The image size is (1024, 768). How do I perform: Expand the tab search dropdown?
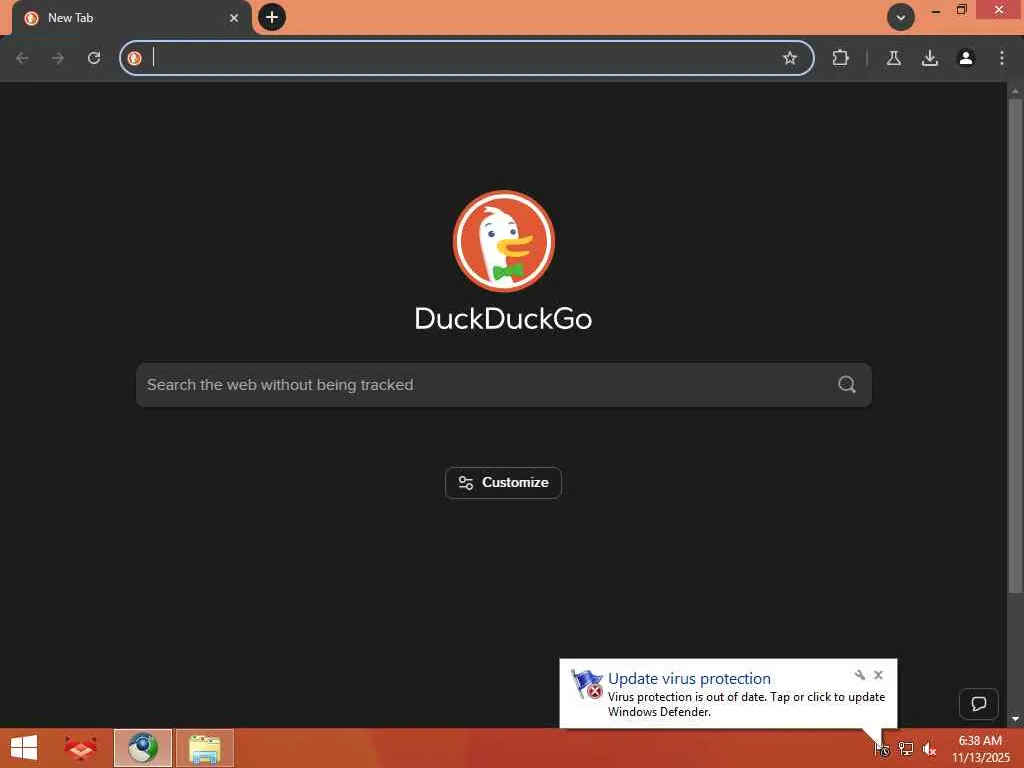[x=901, y=18]
